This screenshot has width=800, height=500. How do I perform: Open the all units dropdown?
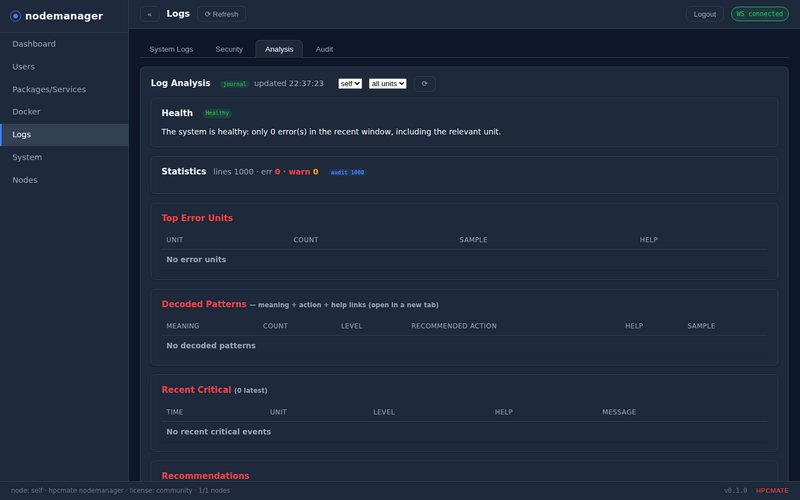pos(388,84)
